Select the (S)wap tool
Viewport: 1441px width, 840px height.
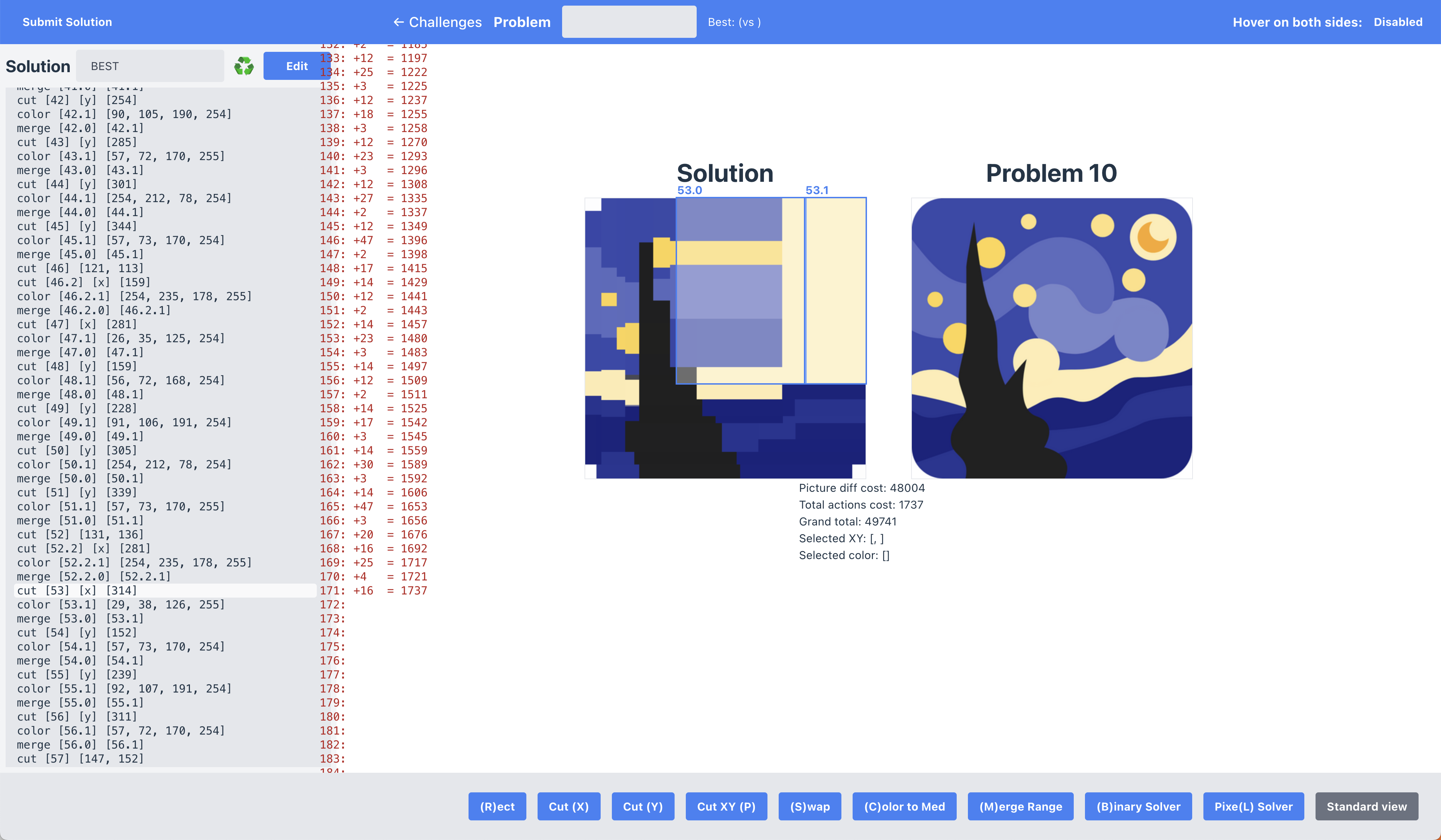(x=810, y=806)
